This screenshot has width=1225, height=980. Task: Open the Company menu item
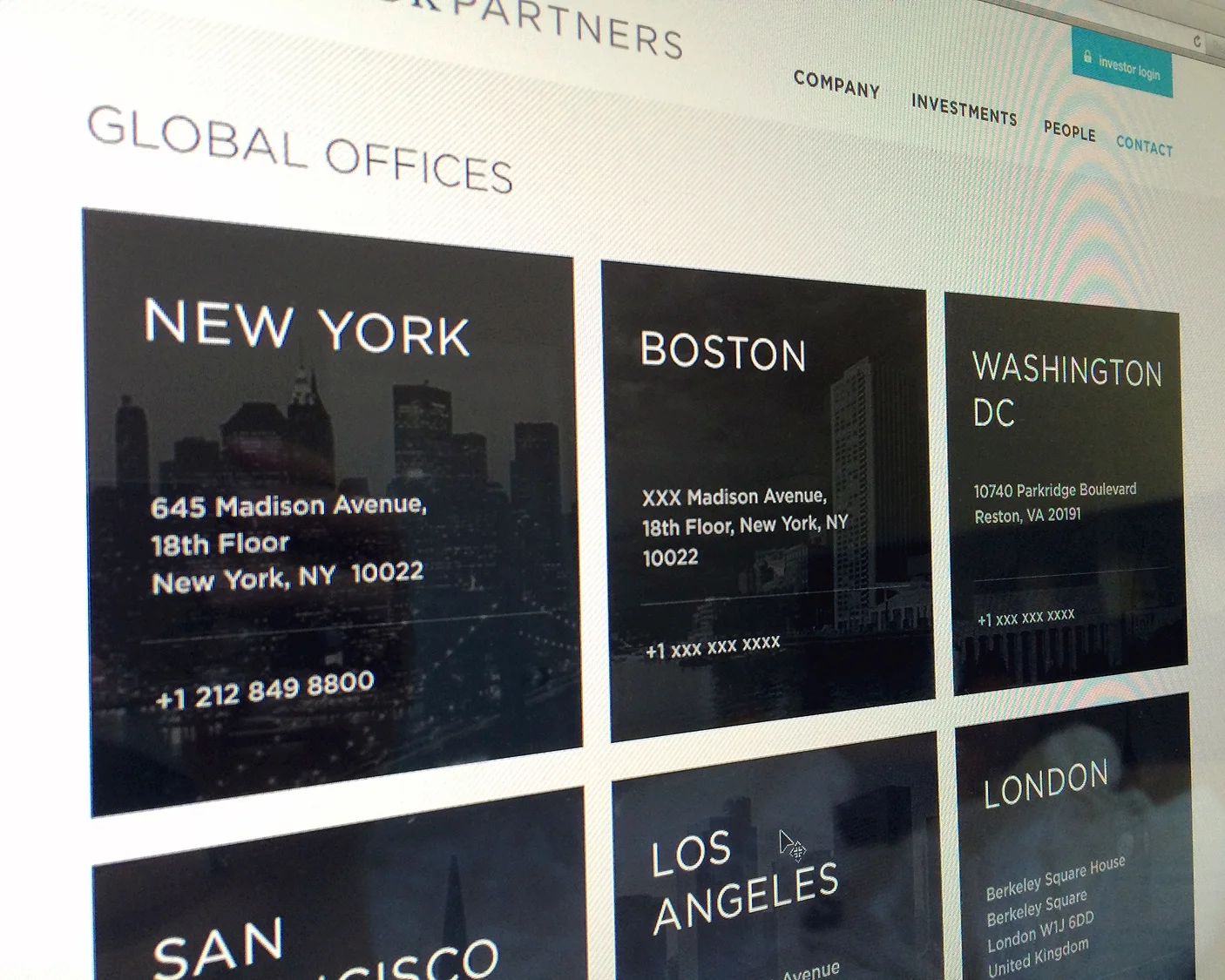point(836,84)
